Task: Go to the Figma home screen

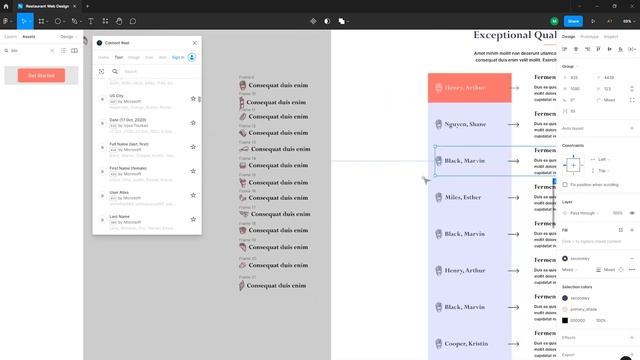Action: pyautogui.click(x=6, y=6)
